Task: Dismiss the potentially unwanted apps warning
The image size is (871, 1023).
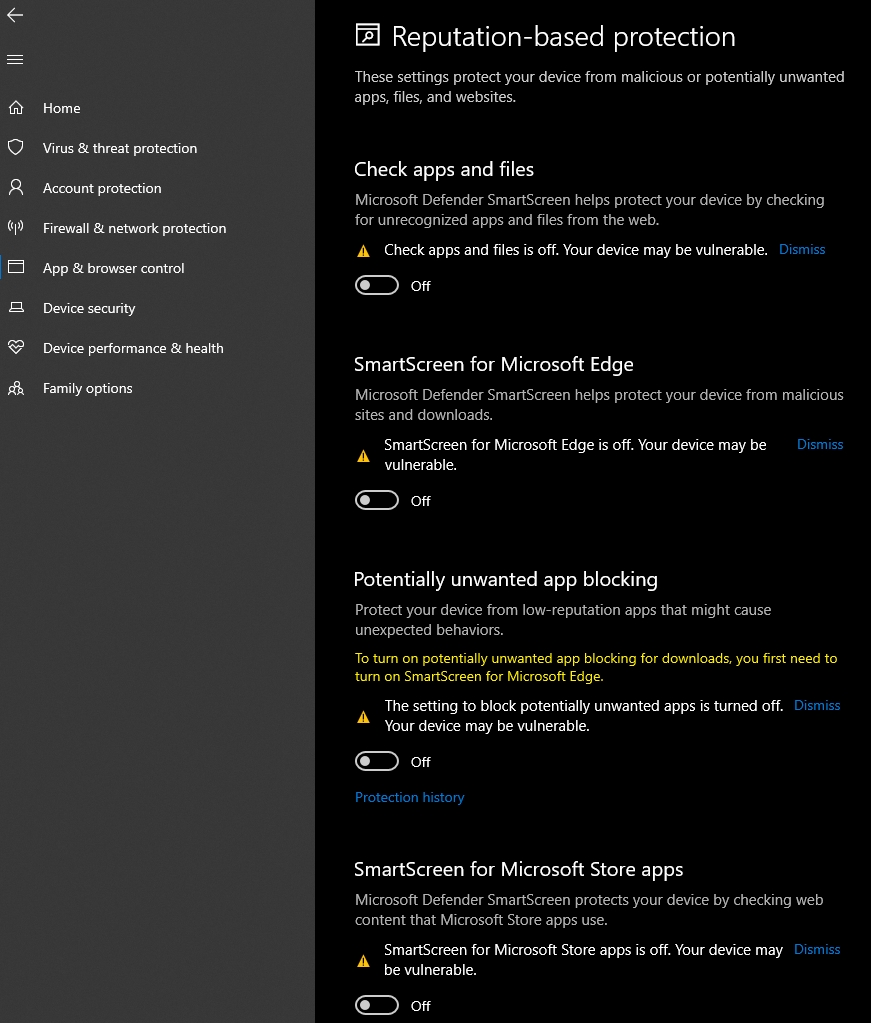Action: [x=817, y=705]
